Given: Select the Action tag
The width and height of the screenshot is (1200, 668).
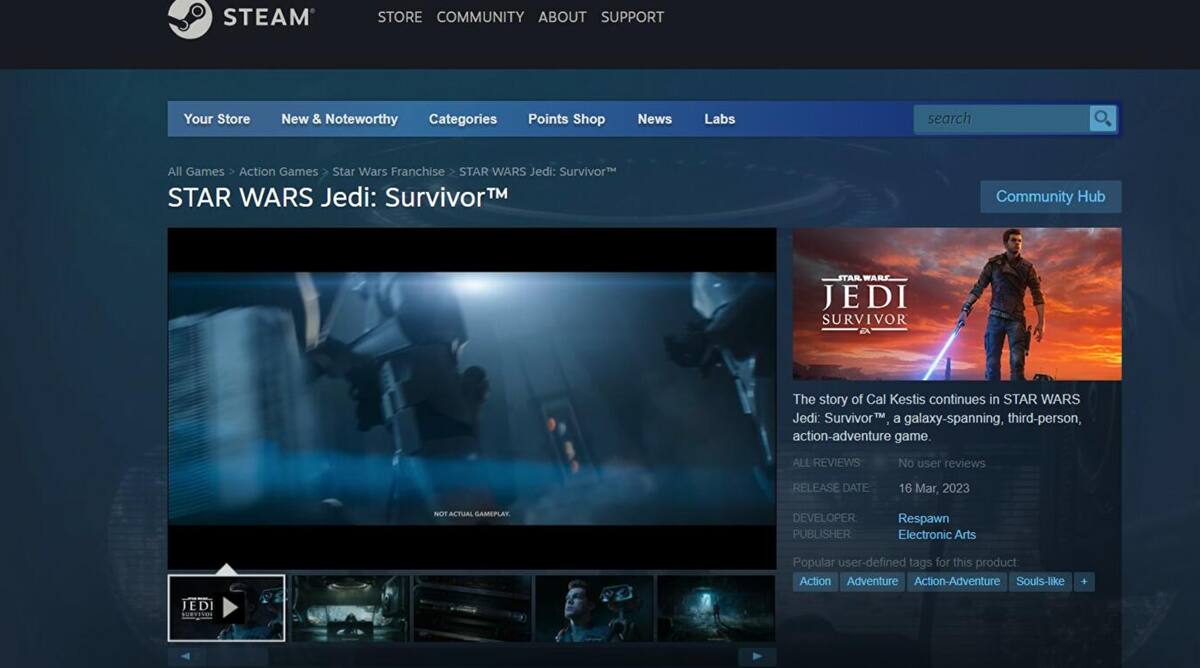Looking at the screenshot, I should click(815, 581).
